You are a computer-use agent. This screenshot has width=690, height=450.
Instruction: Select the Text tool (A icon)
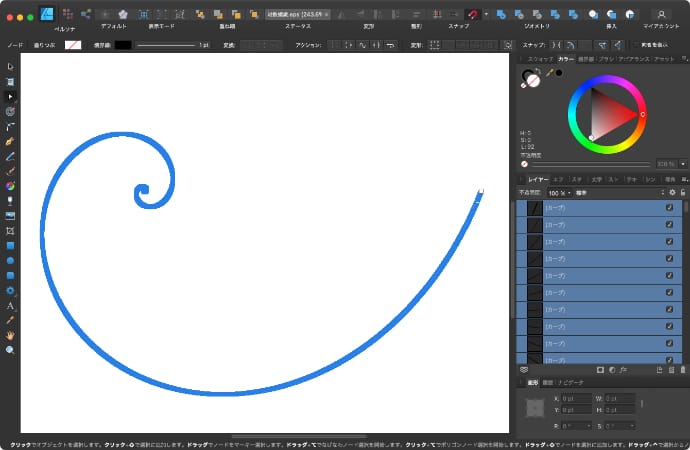click(10, 306)
